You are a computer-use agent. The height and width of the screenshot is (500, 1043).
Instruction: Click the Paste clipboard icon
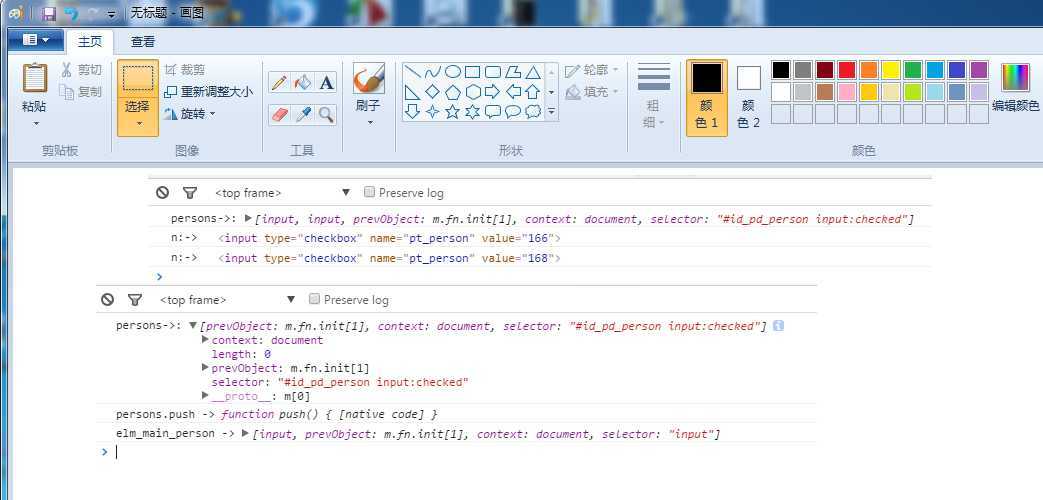[x=35, y=78]
